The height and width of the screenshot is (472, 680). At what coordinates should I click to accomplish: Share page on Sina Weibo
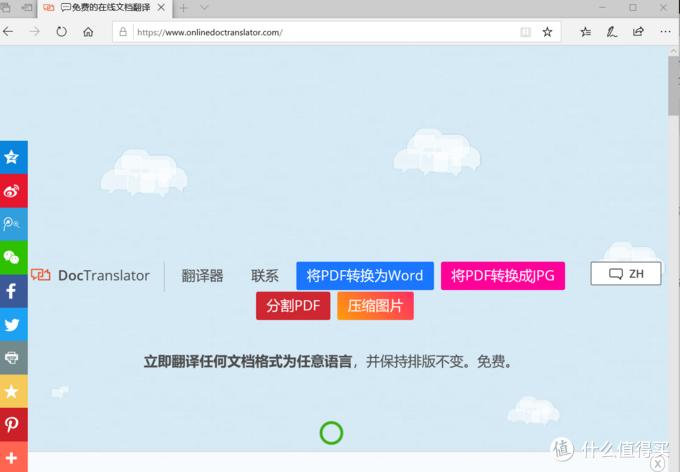(13, 191)
